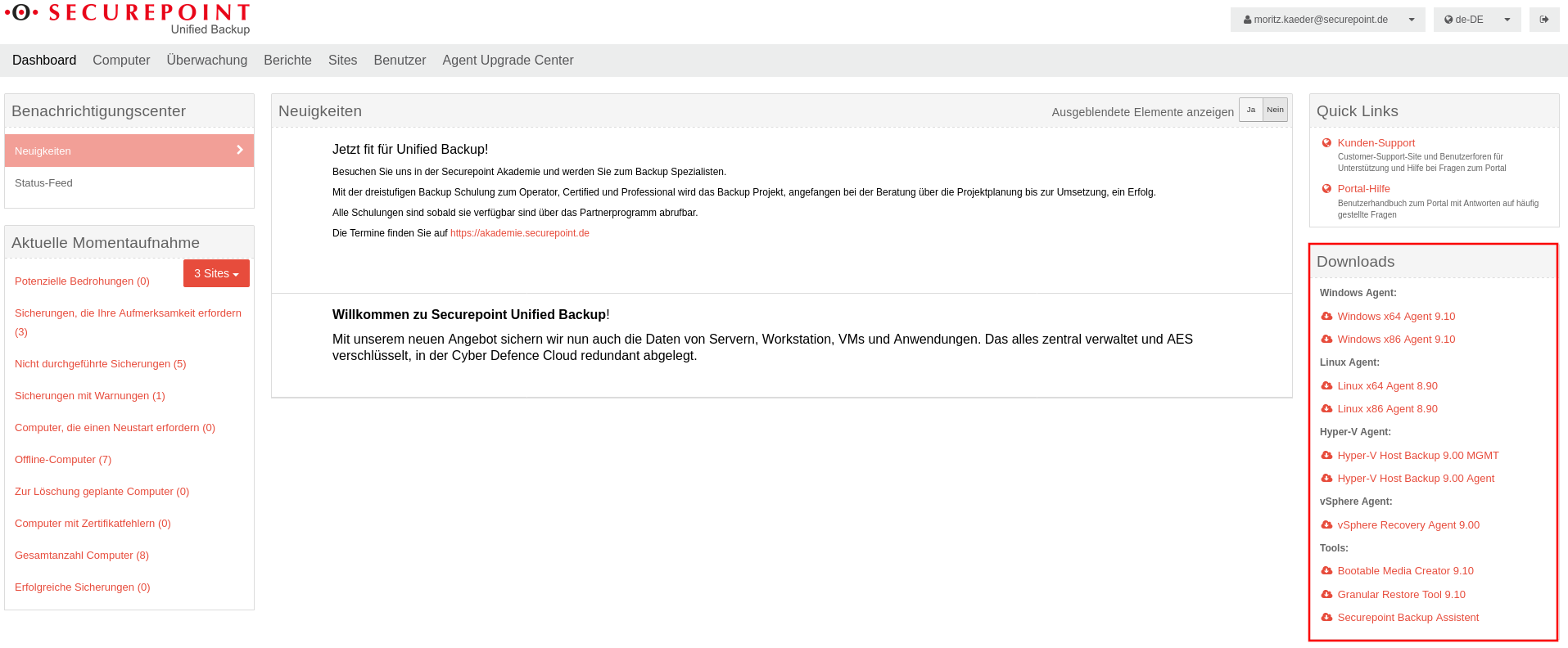
Task: Click download icon for Windows x64 Agent
Action: (1326, 316)
